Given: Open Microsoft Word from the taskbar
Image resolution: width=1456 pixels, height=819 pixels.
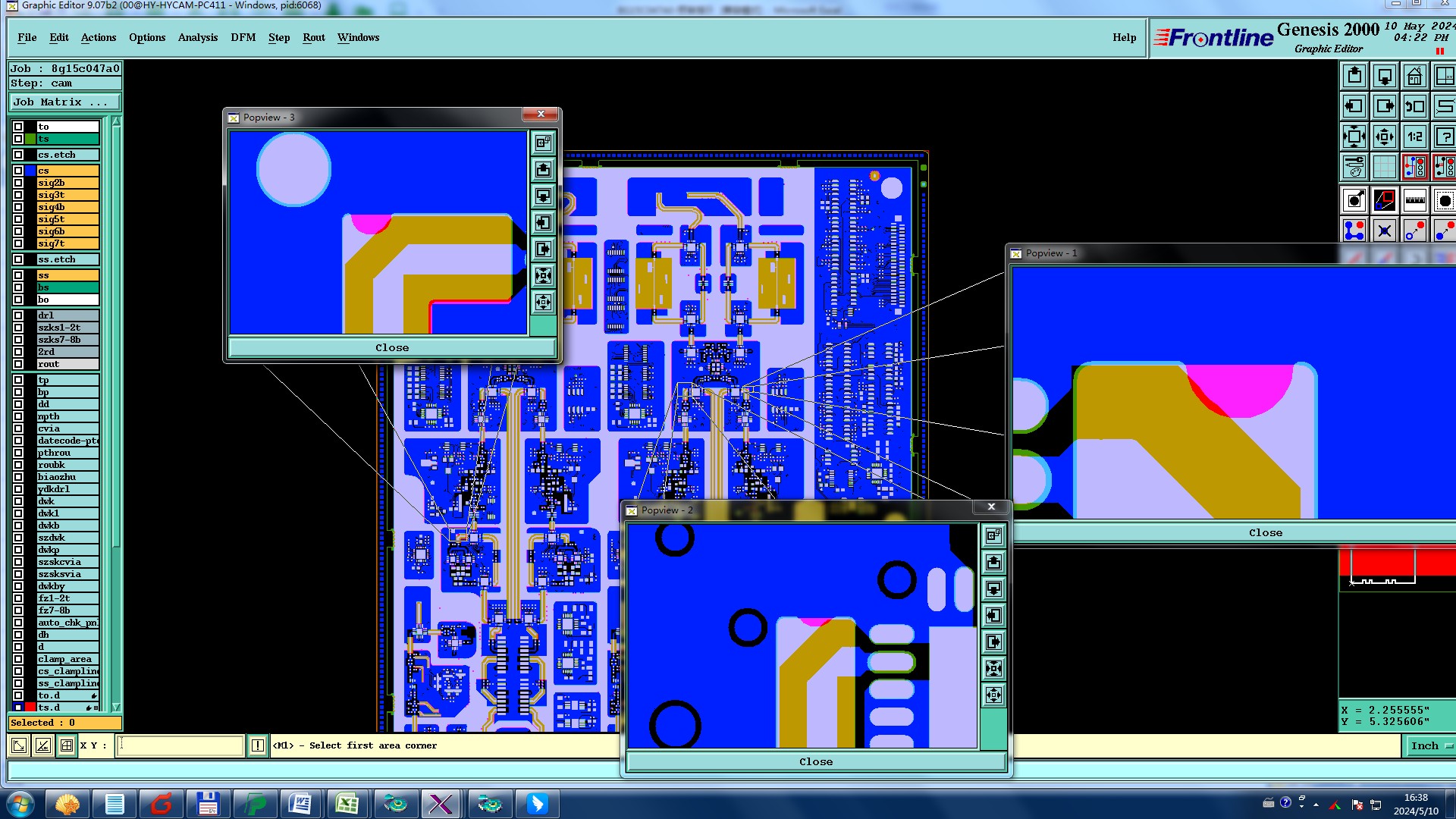Looking at the screenshot, I should click(x=300, y=803).
